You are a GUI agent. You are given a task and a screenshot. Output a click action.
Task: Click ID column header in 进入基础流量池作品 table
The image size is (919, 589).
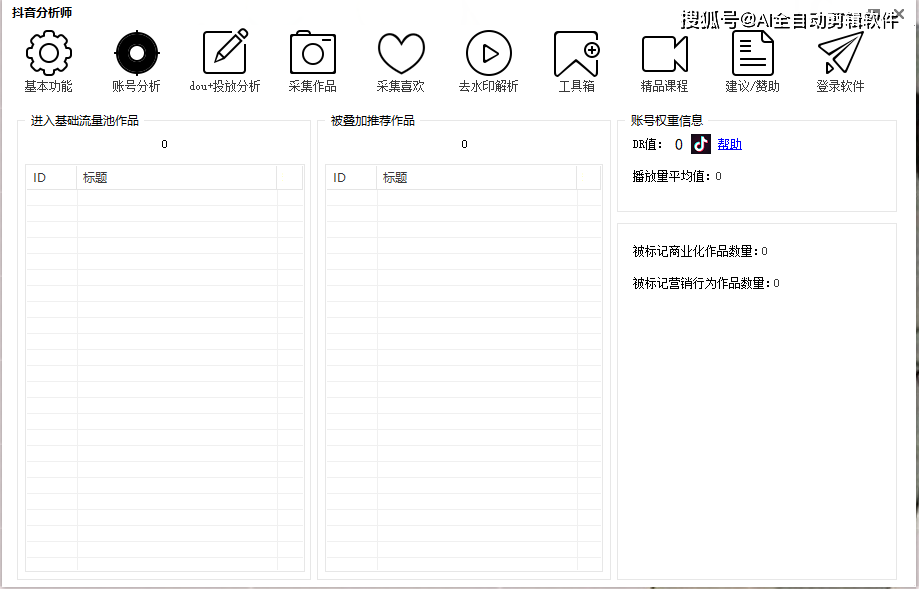[x=52, y=178]
